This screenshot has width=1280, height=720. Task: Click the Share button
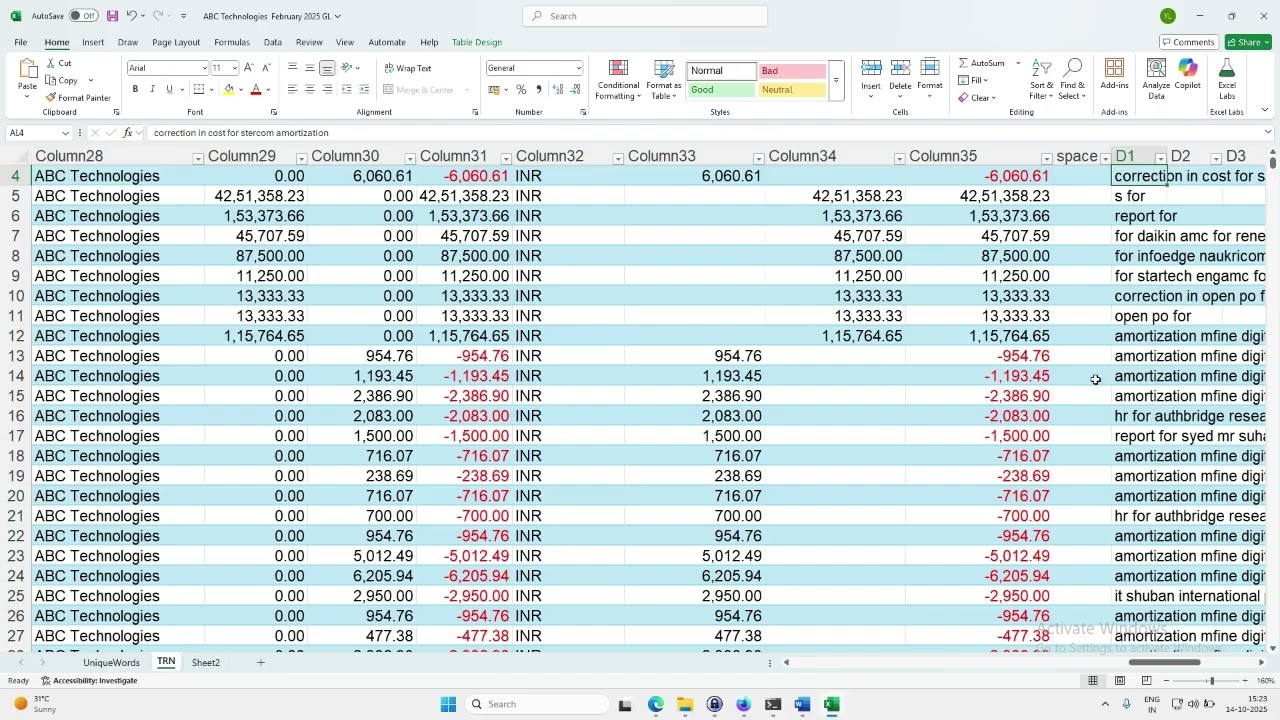1247,42
